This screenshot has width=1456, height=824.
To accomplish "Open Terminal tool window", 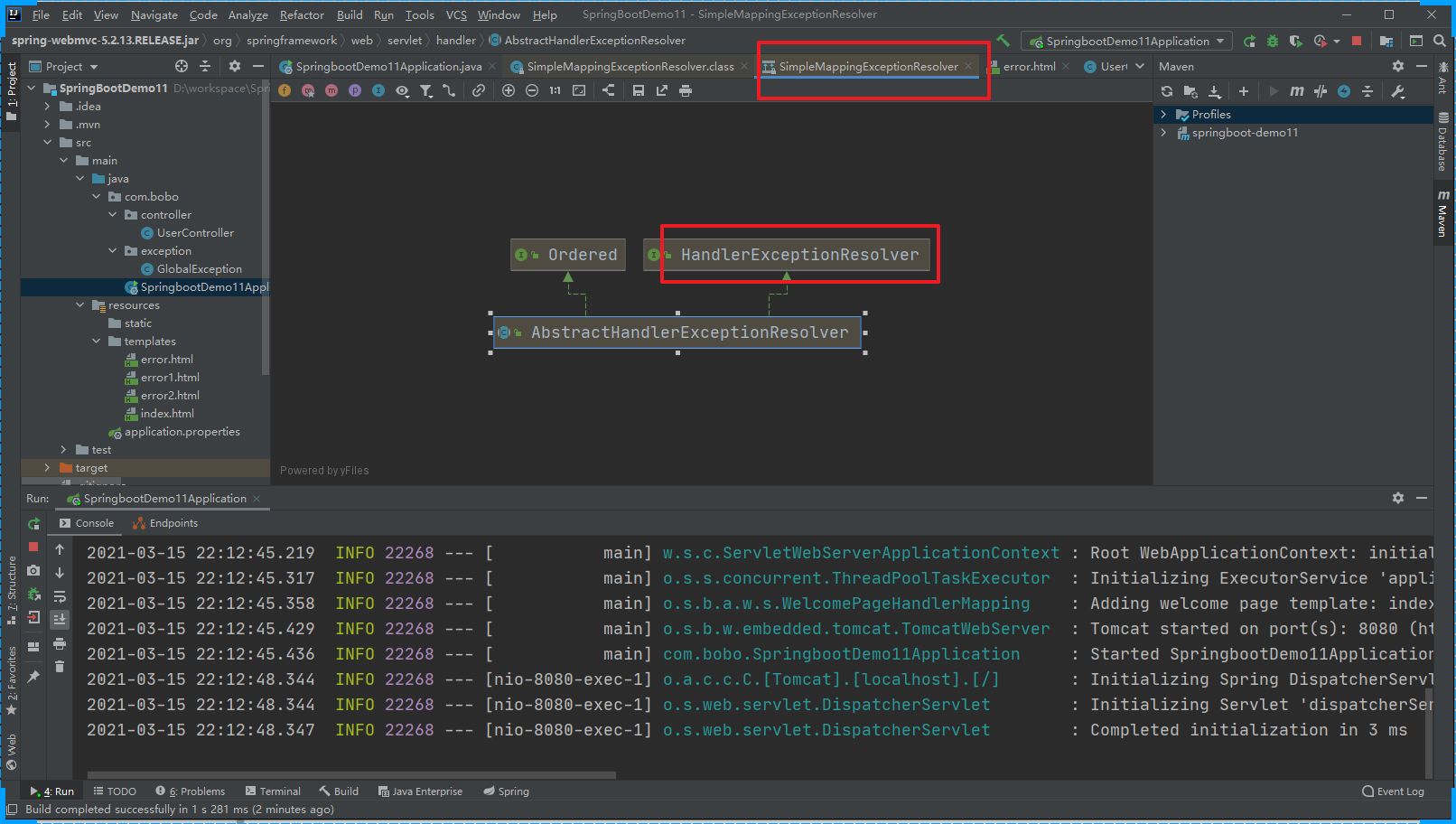I will pyautogui.click(x=272, y=791).
